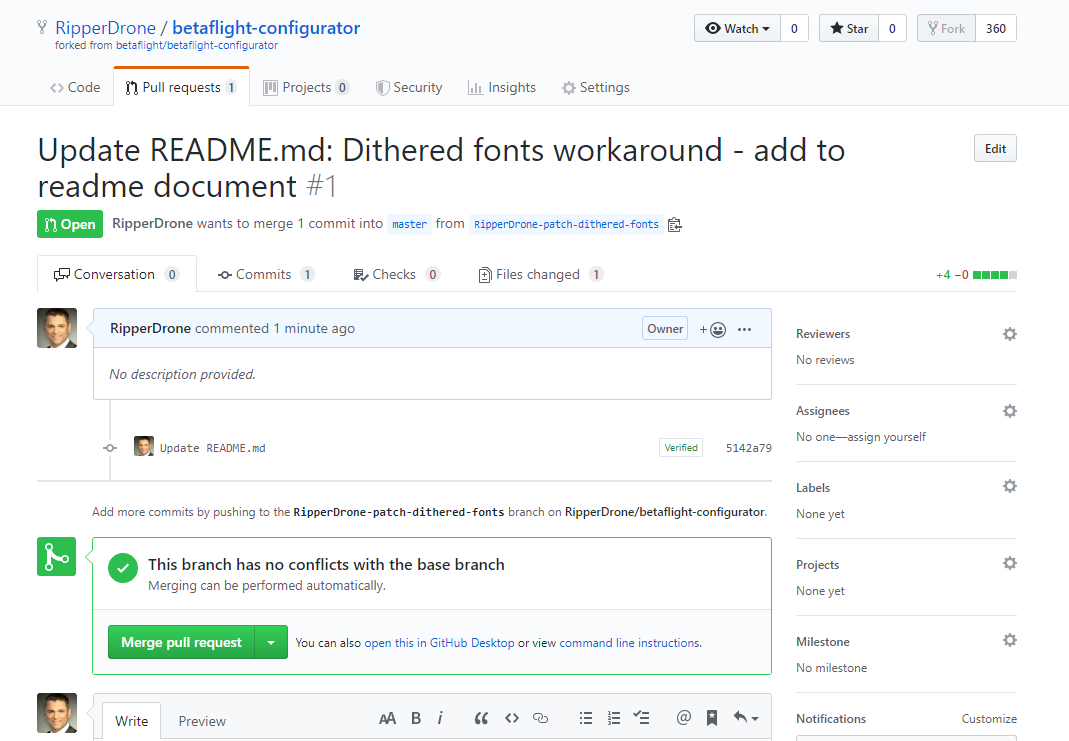Open commit hash 5142a79
The height and width of the screenshot is (741, 1069).
(749, 448)
